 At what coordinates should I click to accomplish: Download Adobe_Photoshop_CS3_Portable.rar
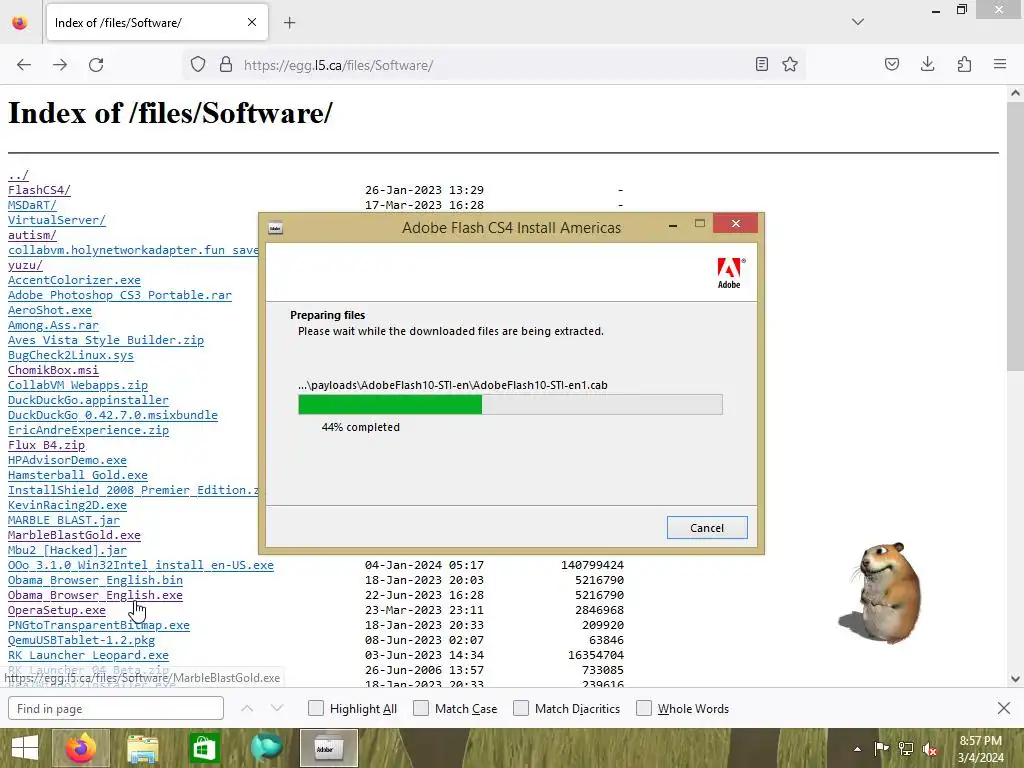point(120,295)
